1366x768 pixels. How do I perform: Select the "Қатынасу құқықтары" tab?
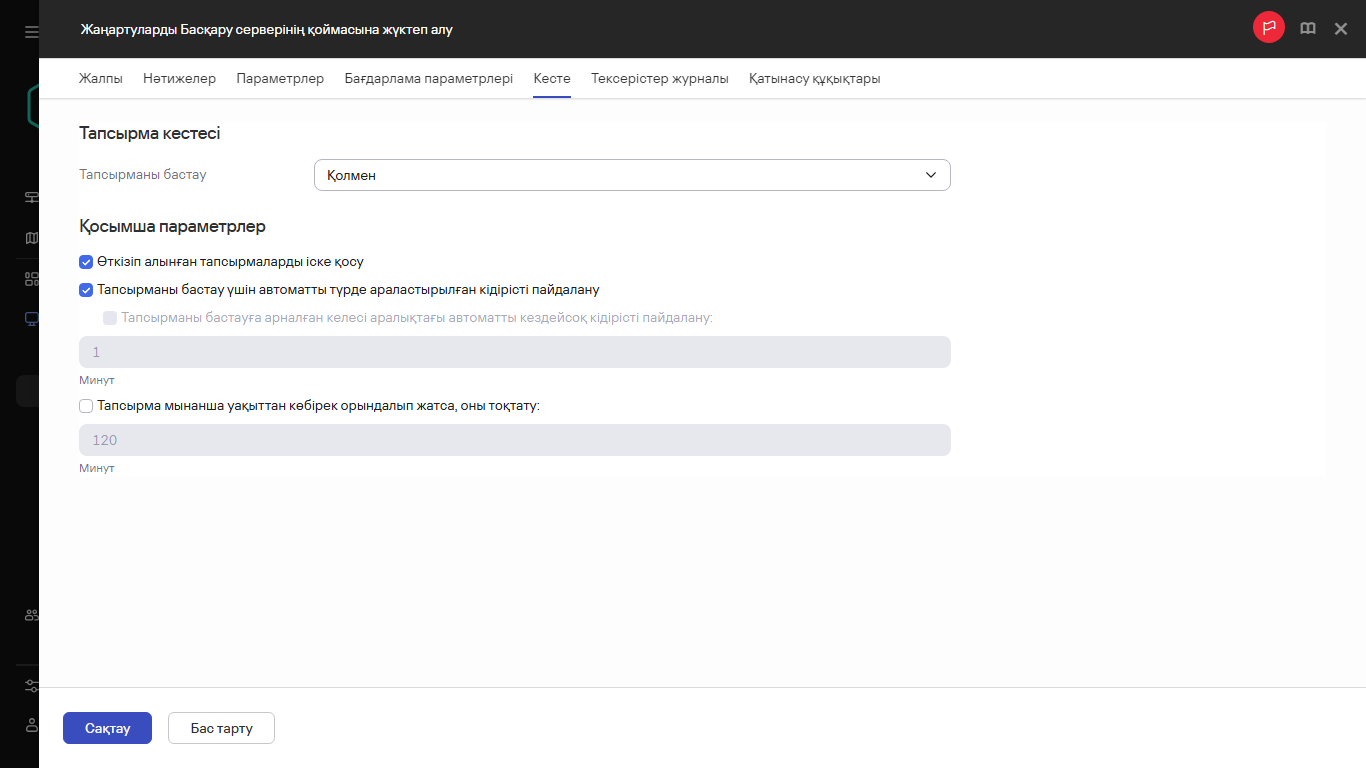point(814,78)
